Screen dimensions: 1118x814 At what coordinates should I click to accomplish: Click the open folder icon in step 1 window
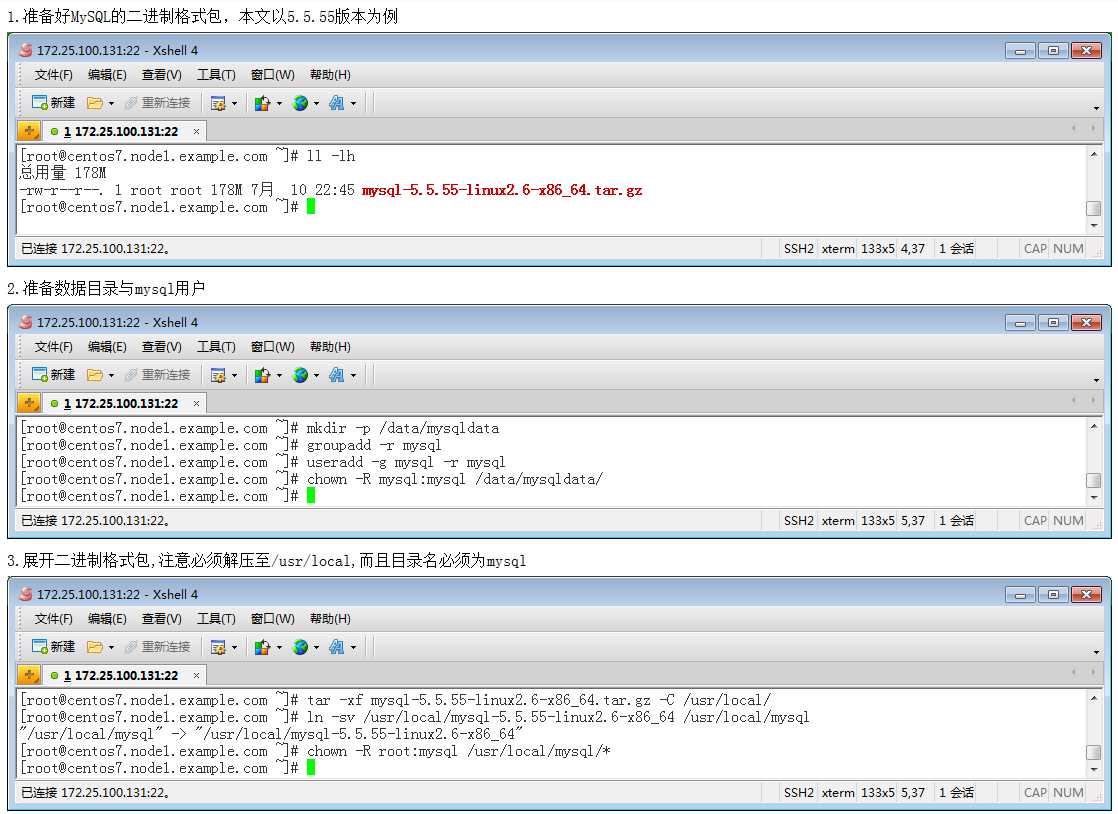(94, 103)
